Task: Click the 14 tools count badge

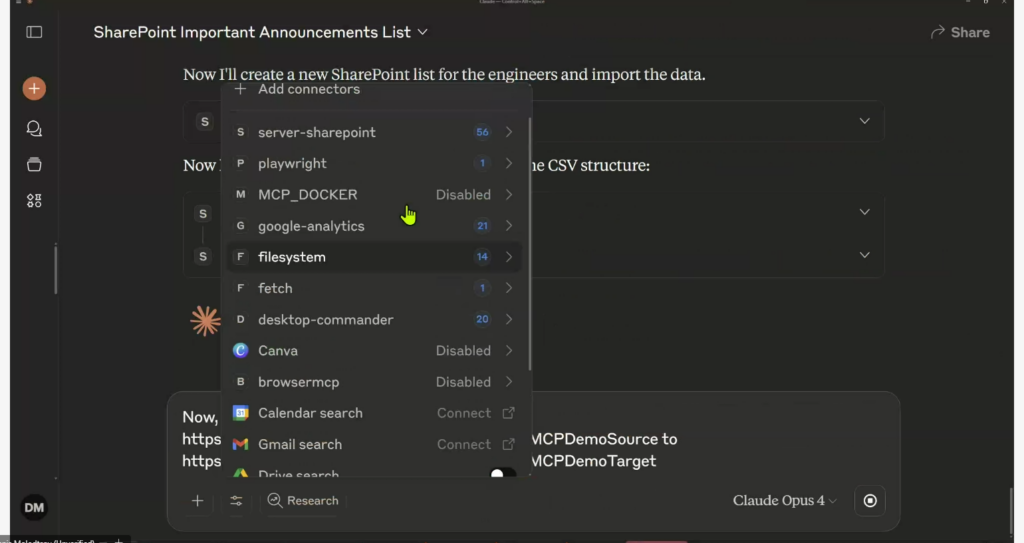Action: 482,257
